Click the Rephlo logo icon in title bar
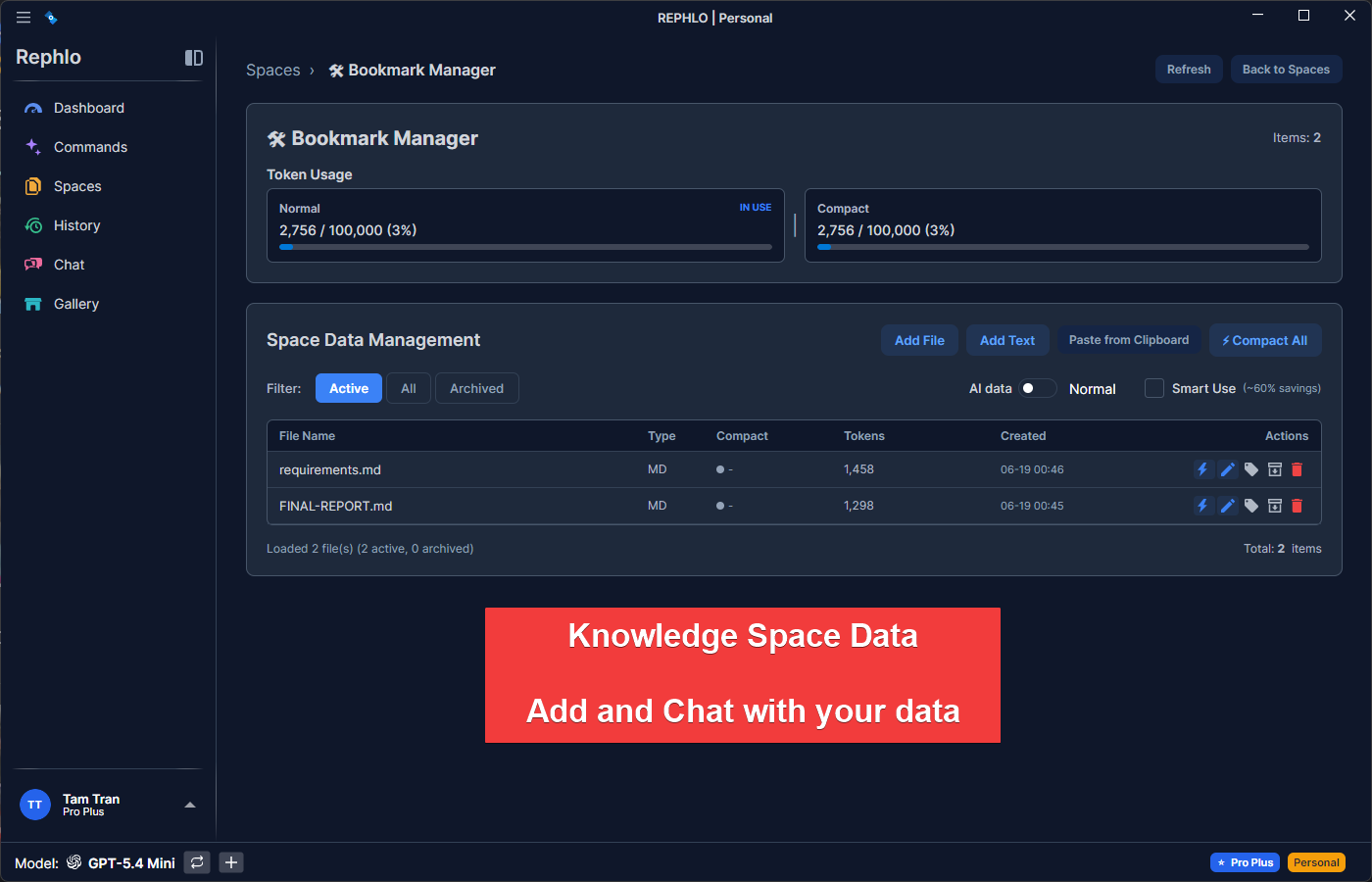Viewport: 1372px width, 882px height. click(x=51, y=18)
